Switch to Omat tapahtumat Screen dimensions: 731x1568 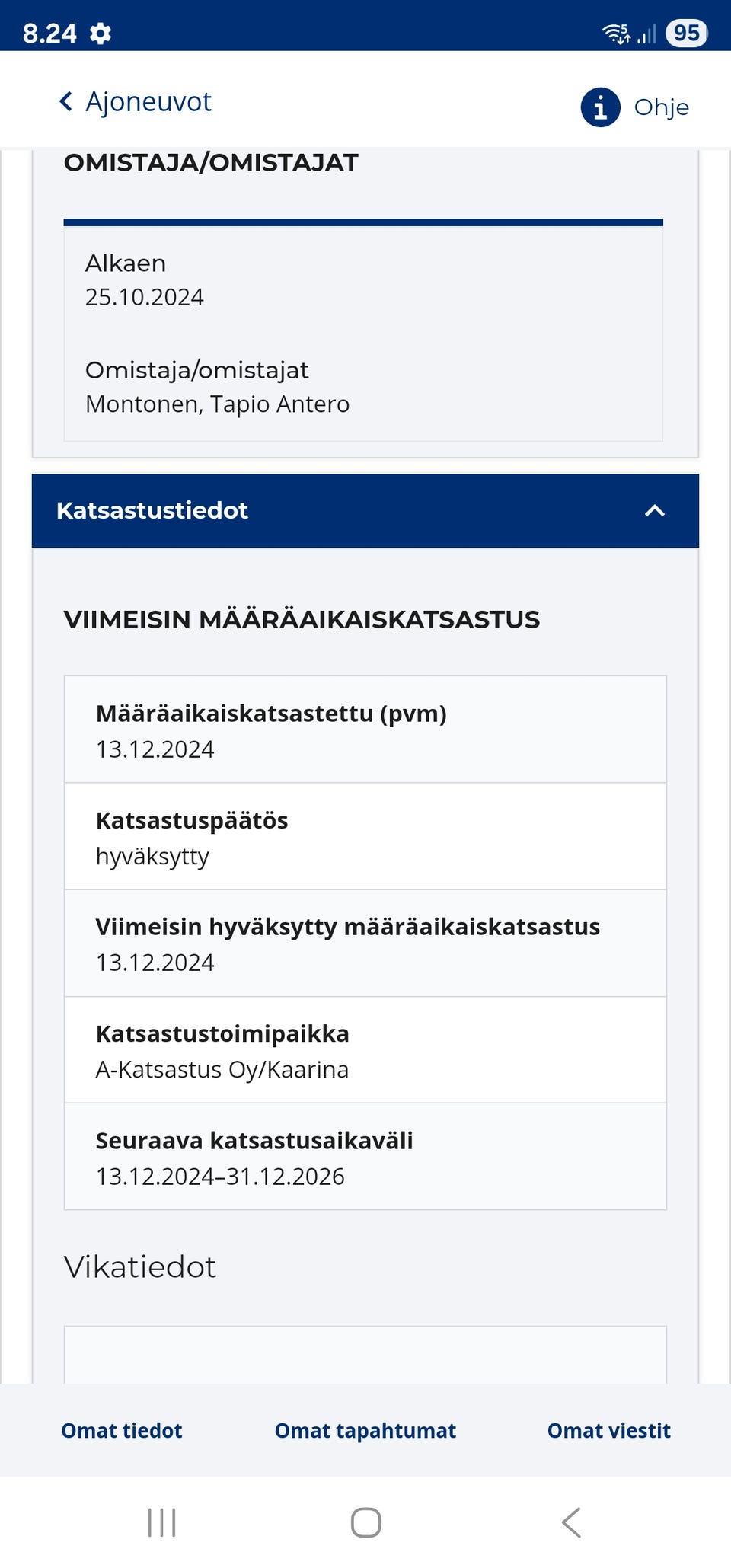[365, 1431]
